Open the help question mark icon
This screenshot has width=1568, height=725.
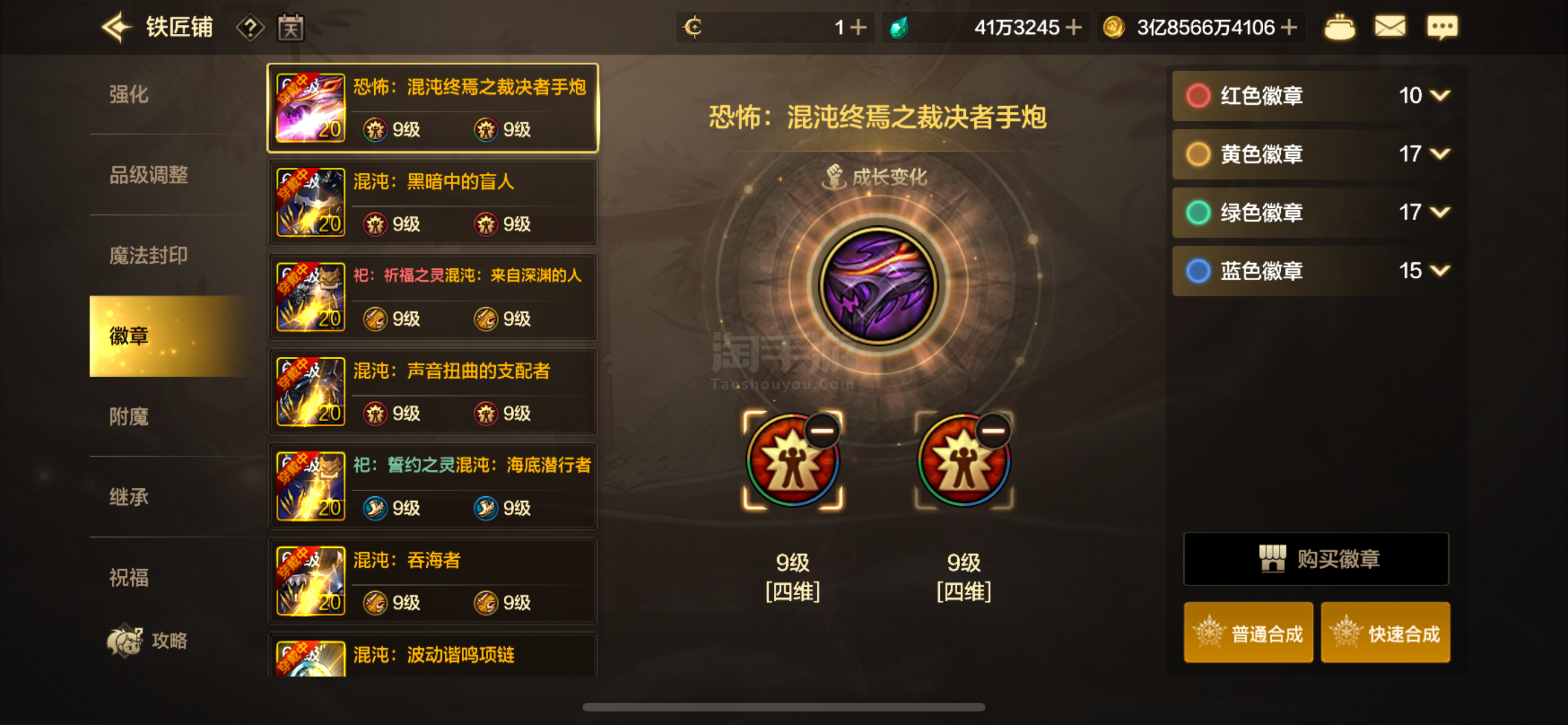pyautogui.click(x=250, y=28)
